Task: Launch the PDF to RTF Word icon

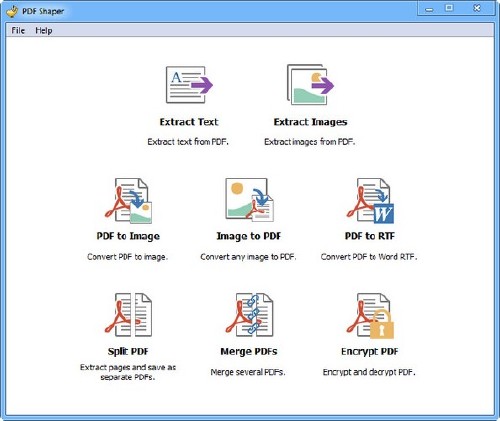Action: (370, 201)
